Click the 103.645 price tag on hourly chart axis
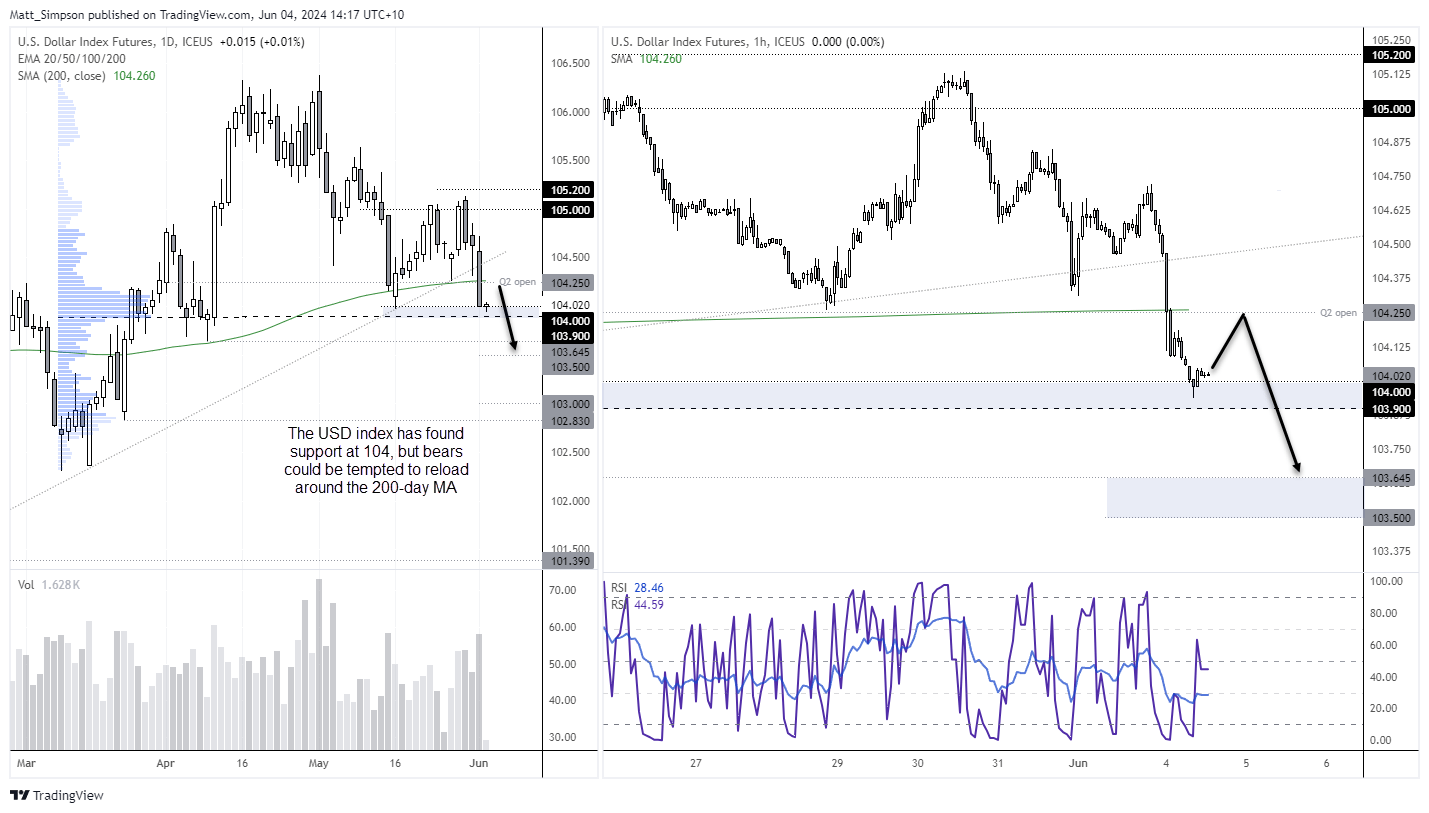This screenshot has width=1429, height=813. pyautogui.click(x=1391, y=478)
